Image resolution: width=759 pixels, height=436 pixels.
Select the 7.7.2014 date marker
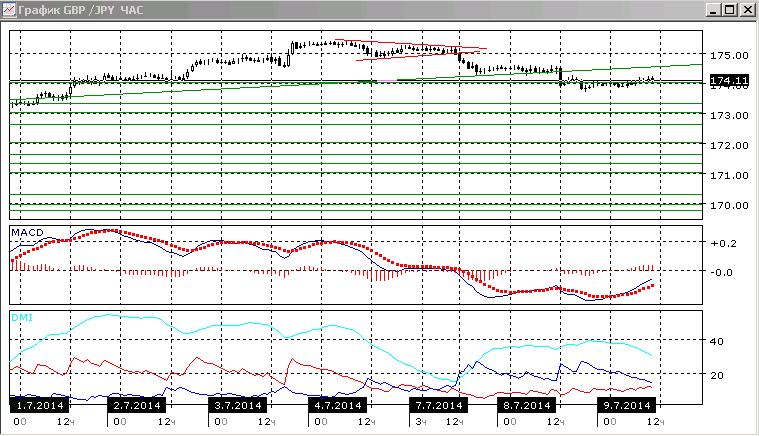pyautogui.click(x=439, y=405)
